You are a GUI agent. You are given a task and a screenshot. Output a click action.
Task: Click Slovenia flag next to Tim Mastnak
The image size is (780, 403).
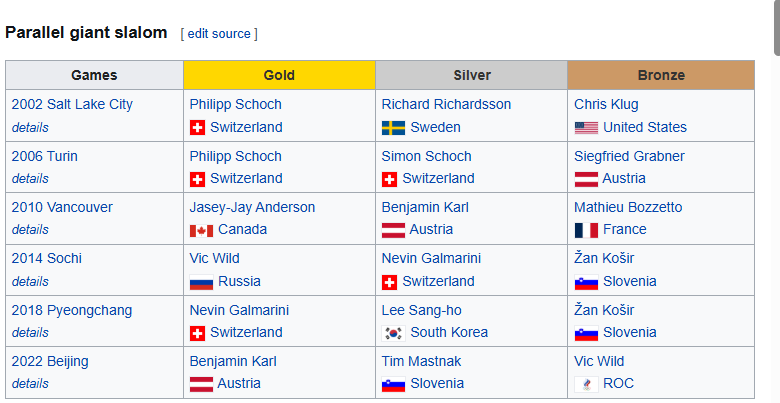coord(393,384)
